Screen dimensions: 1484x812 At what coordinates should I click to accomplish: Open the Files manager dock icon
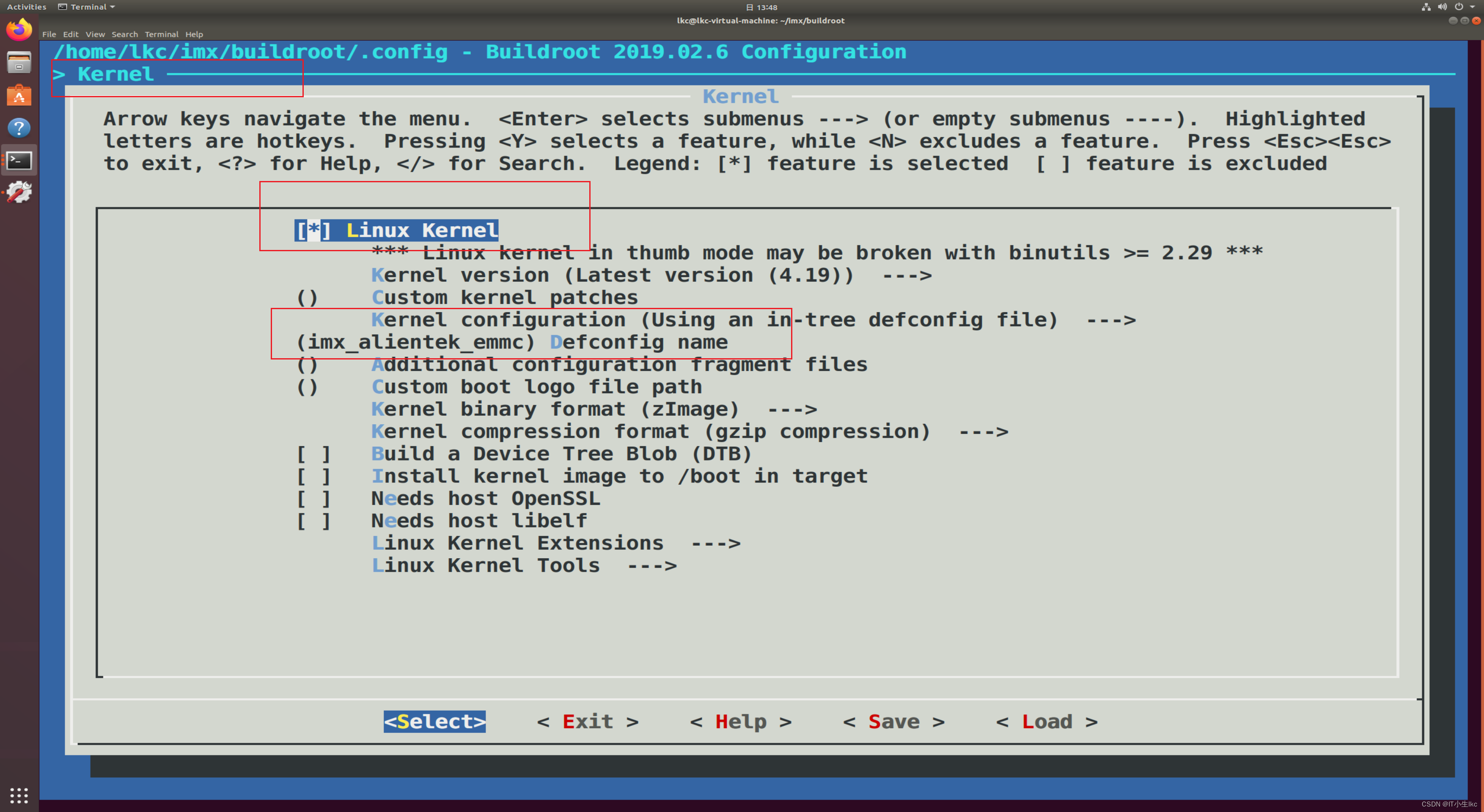click(19, 62)
